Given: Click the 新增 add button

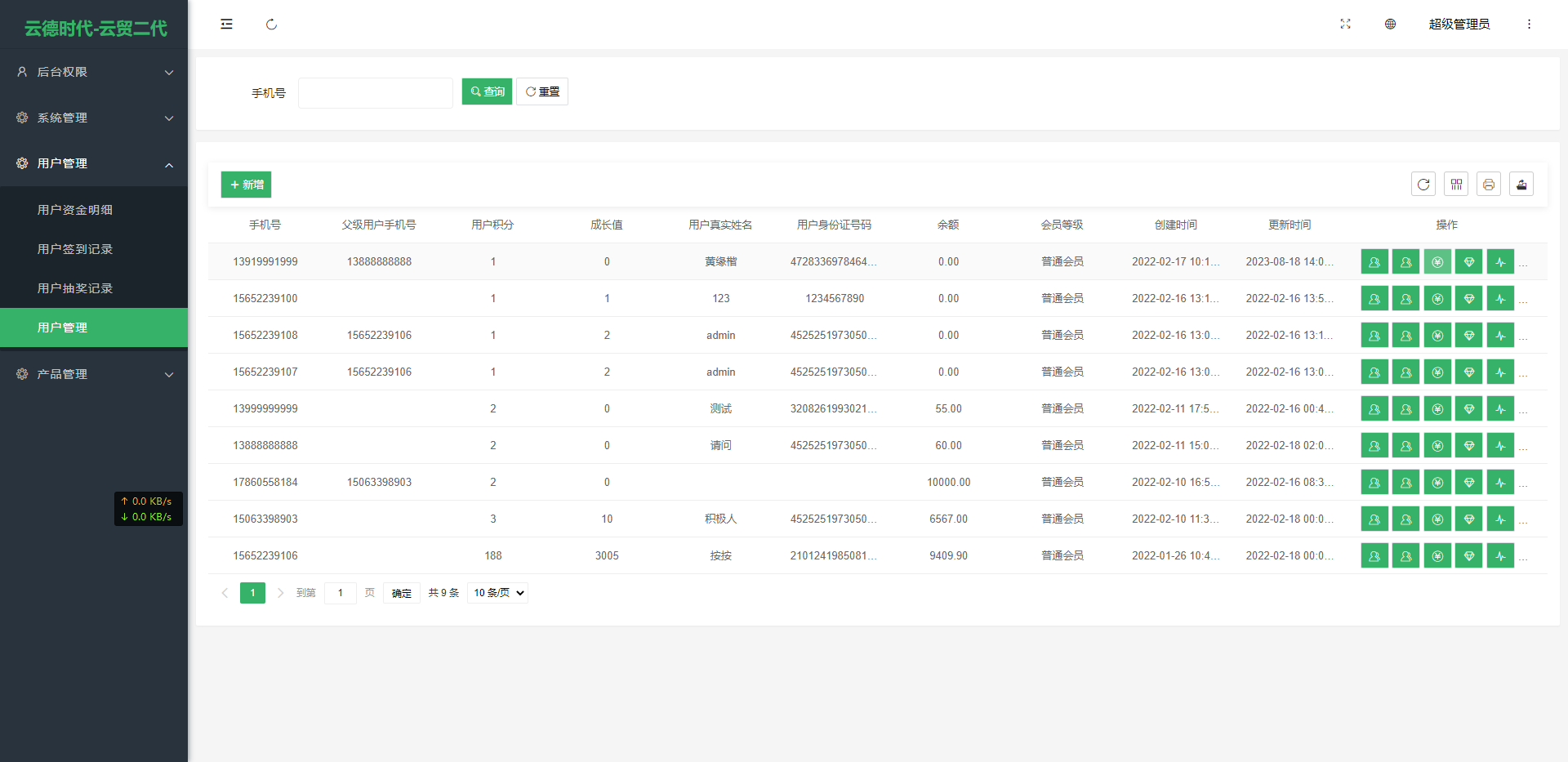Looking at the screenshot, I should click(x=246, y=185).
